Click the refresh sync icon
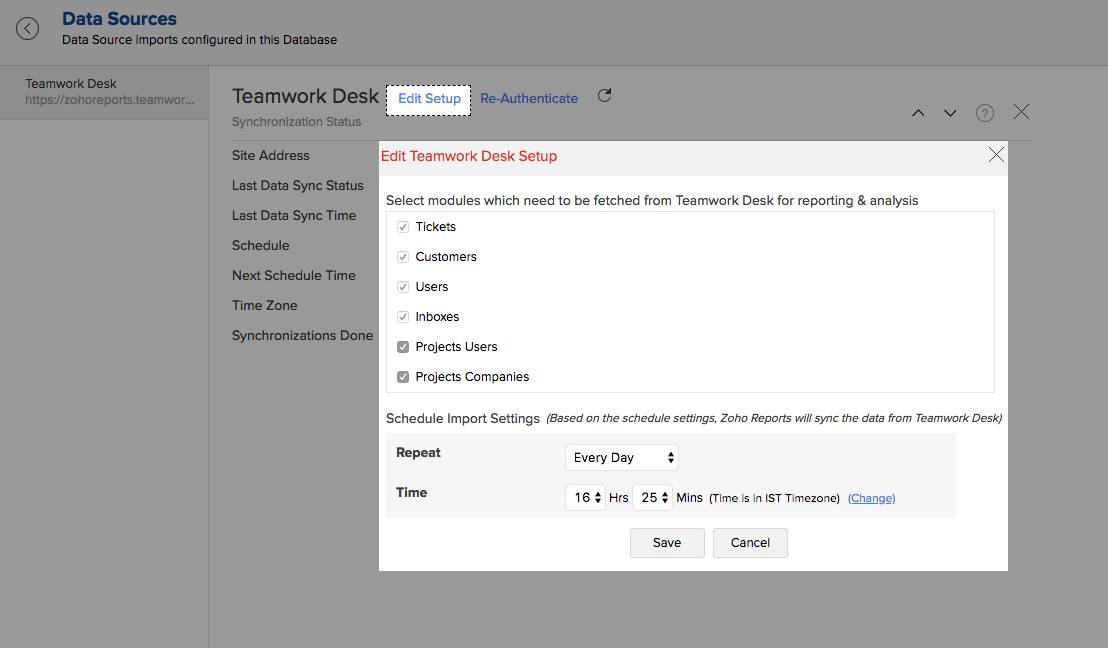This screenshot has height=648, width=1108. (604, 96)
